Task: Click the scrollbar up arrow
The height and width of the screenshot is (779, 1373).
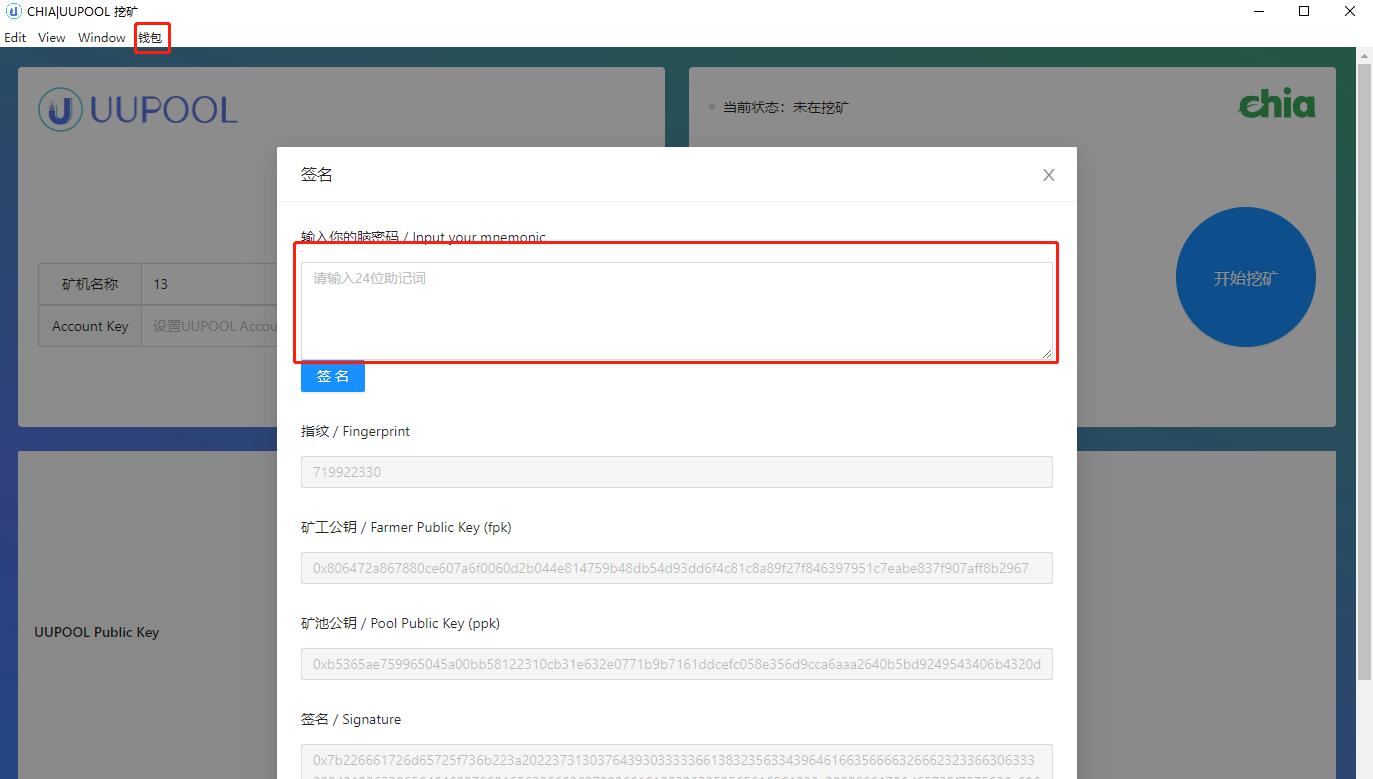Action: (1364, 54)
